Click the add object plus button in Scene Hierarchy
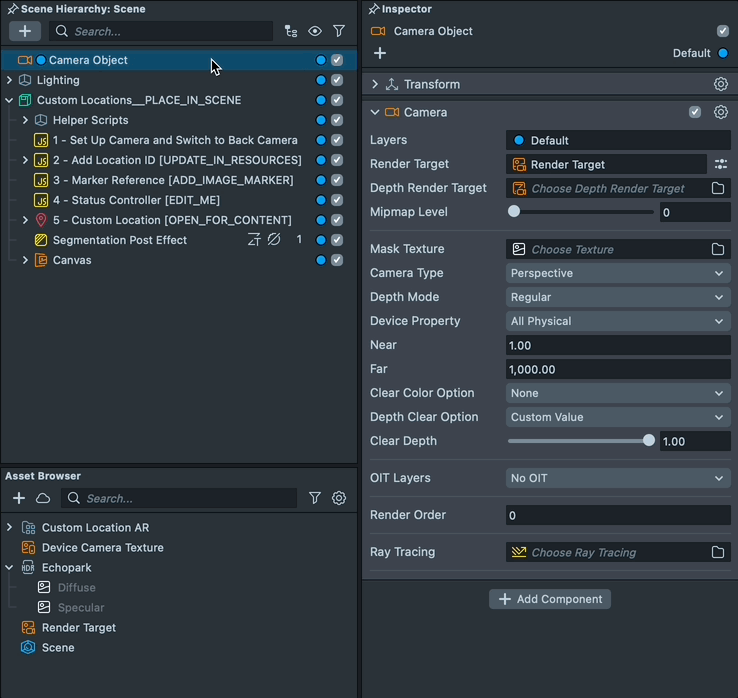Screen dimensions: 738x698 (25, 32)
